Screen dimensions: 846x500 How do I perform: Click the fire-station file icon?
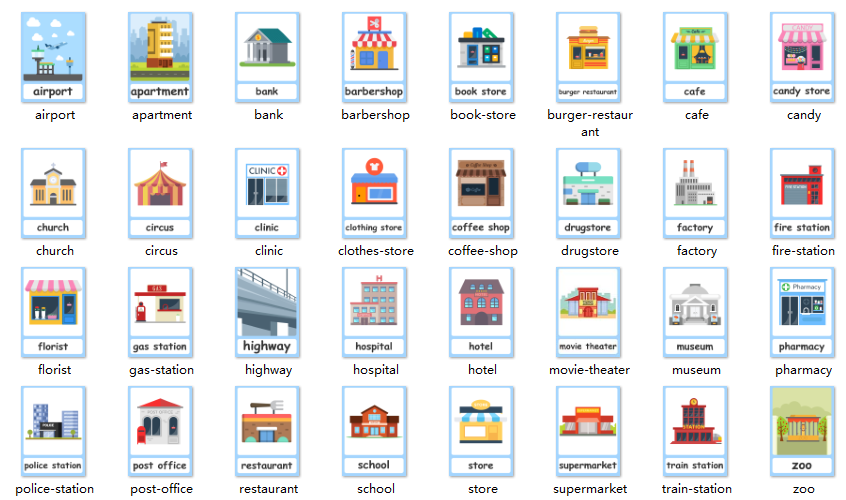(802, 194)
